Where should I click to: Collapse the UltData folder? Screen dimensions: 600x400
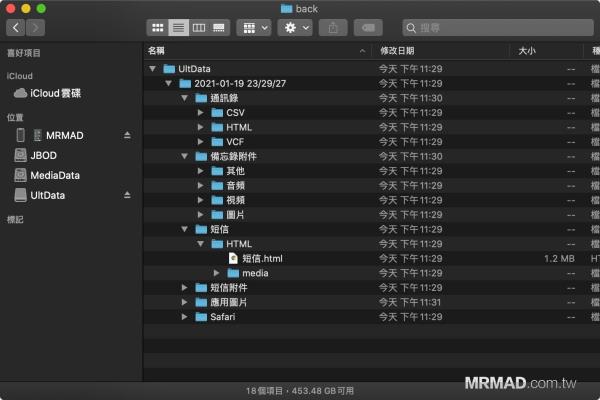click(x=153, y=69)
